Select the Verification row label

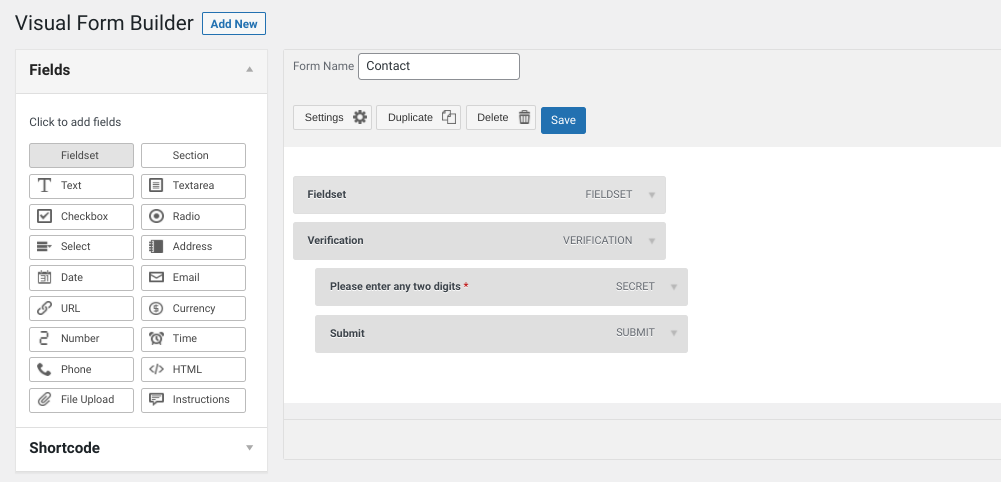(335, 240)
